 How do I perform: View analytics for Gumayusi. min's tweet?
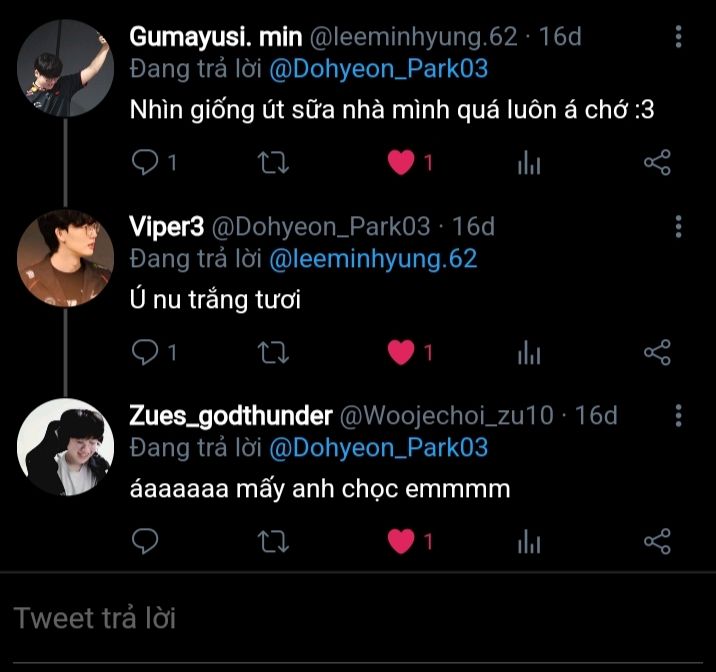pos(529,163)
